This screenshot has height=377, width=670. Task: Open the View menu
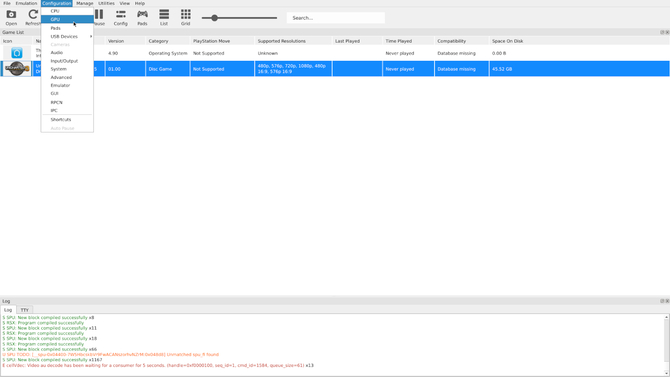pos(124,3)
